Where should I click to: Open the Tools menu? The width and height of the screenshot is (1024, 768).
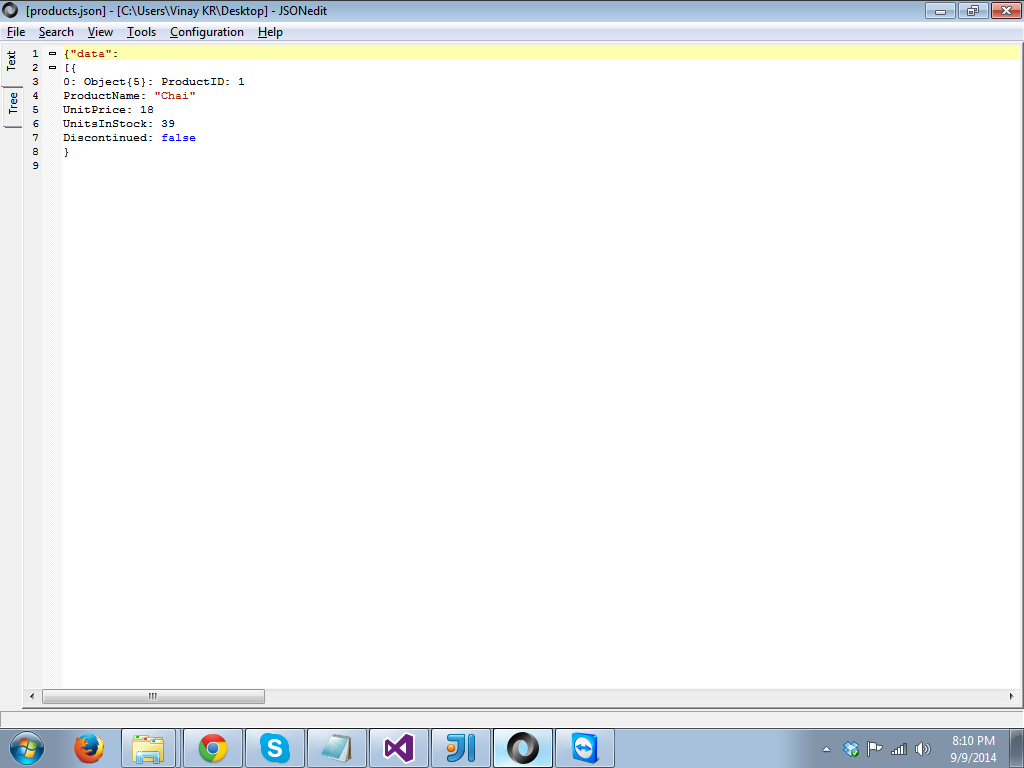[141, 32]
